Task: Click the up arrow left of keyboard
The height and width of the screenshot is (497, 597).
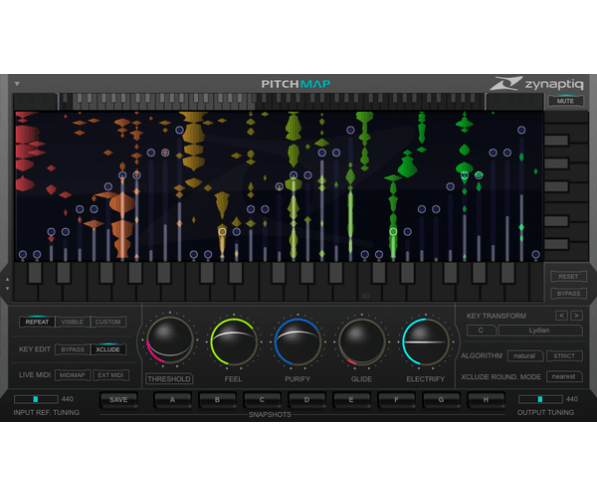Action: (7, 280)
